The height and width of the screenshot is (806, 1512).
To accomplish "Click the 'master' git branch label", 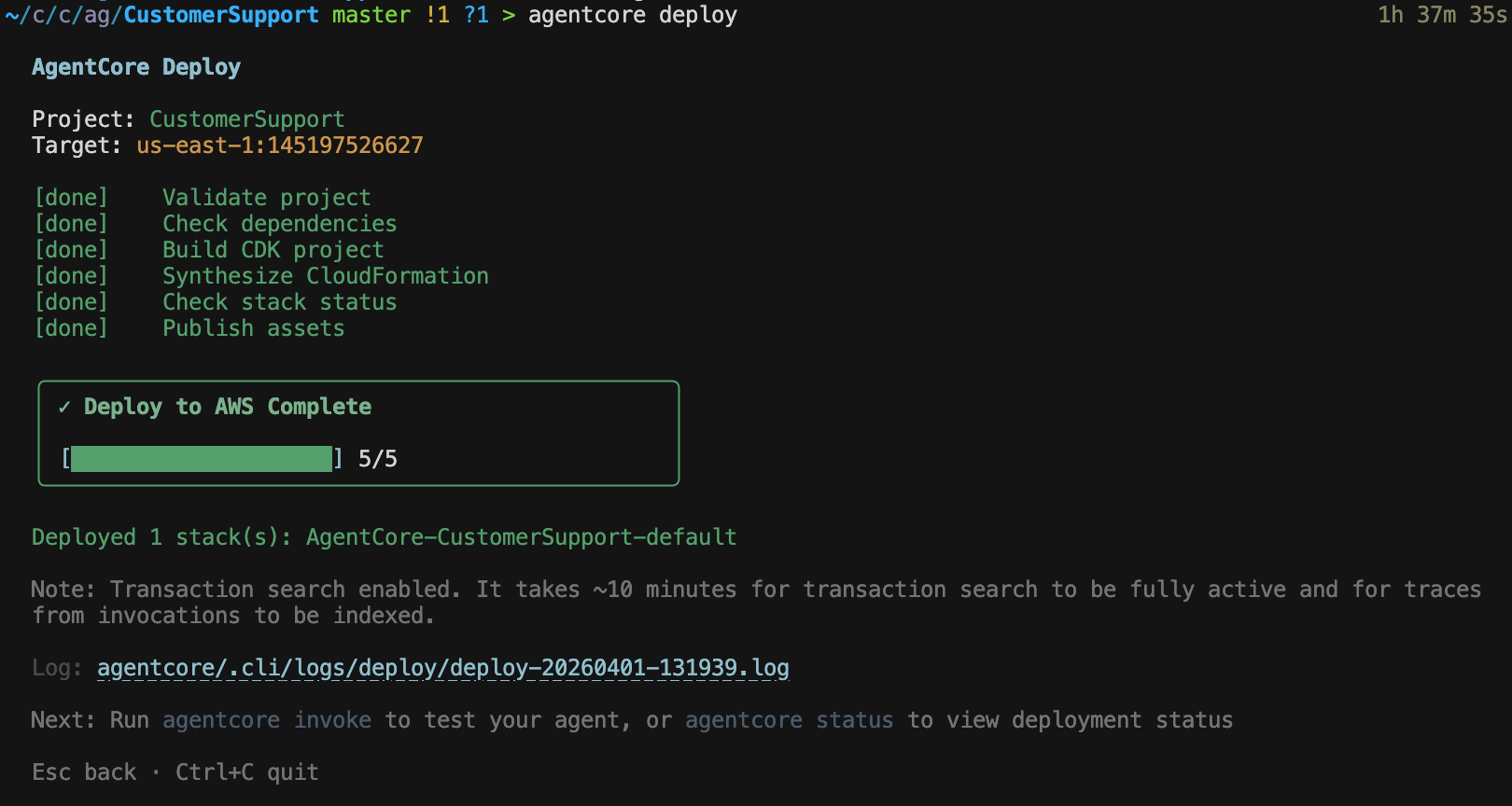I will click(371, 15).
